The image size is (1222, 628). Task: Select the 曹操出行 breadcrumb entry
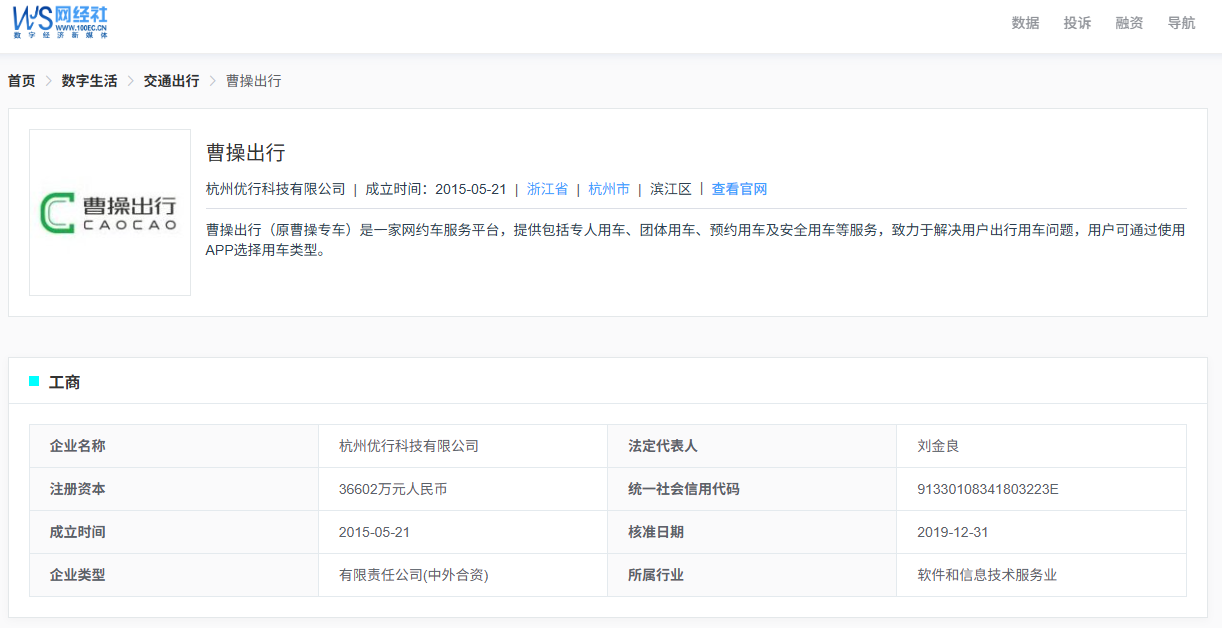(x=253, y=81)
